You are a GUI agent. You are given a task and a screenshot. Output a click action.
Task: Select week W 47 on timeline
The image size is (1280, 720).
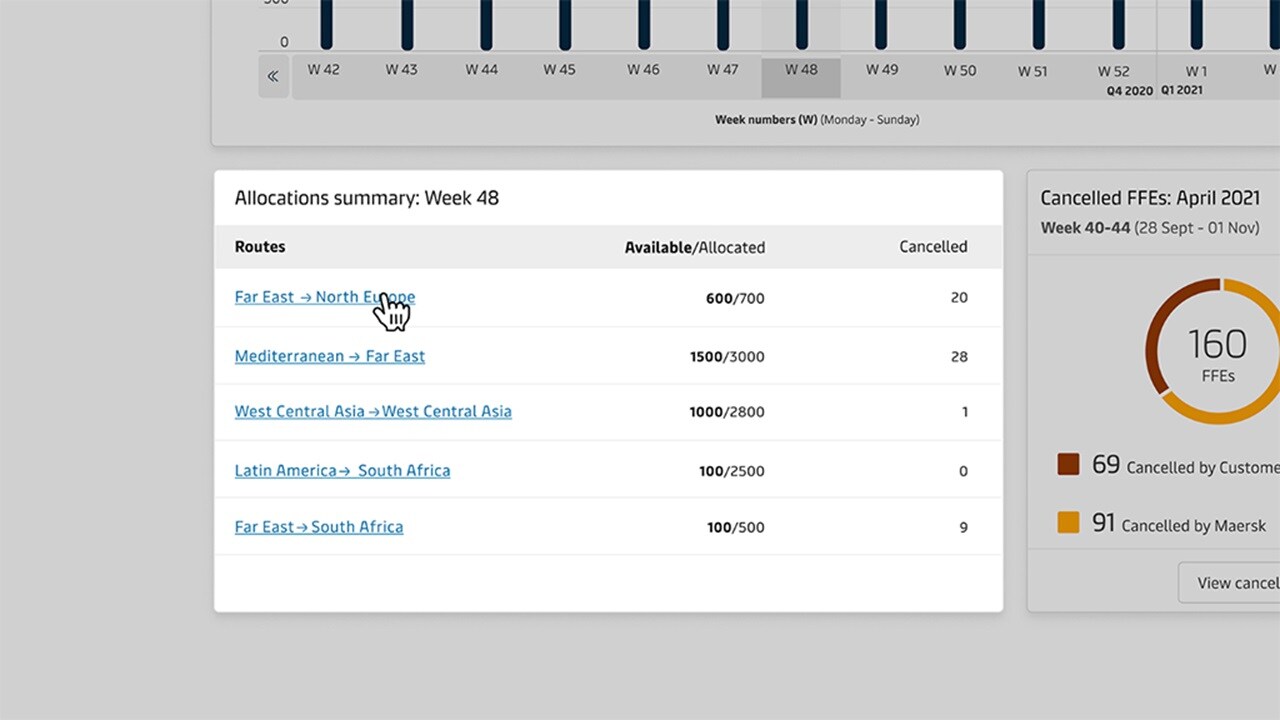pos(722,70)
